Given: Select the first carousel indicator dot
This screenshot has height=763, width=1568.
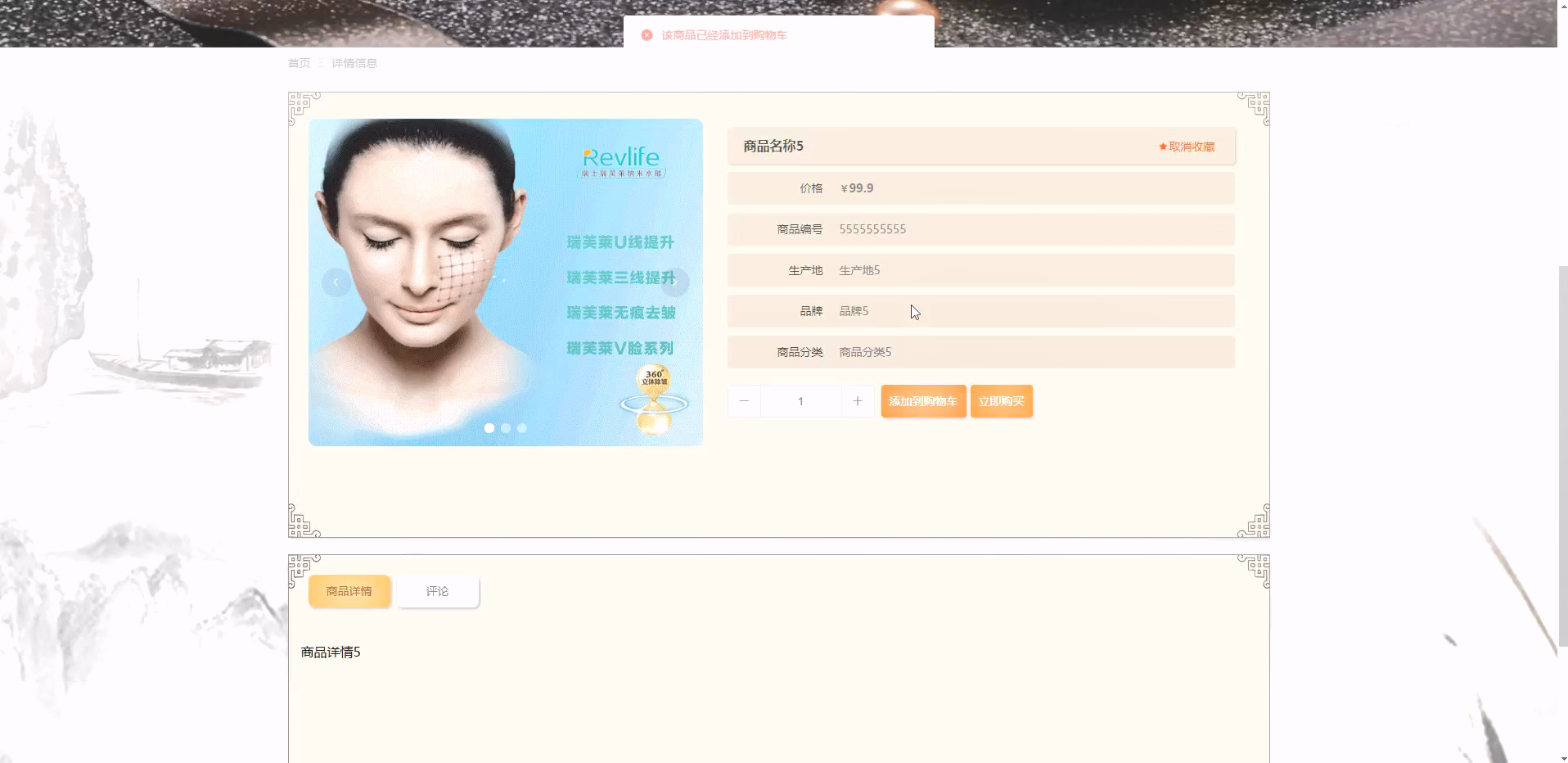Looking at the screenshot, I should tap(489, 427).
